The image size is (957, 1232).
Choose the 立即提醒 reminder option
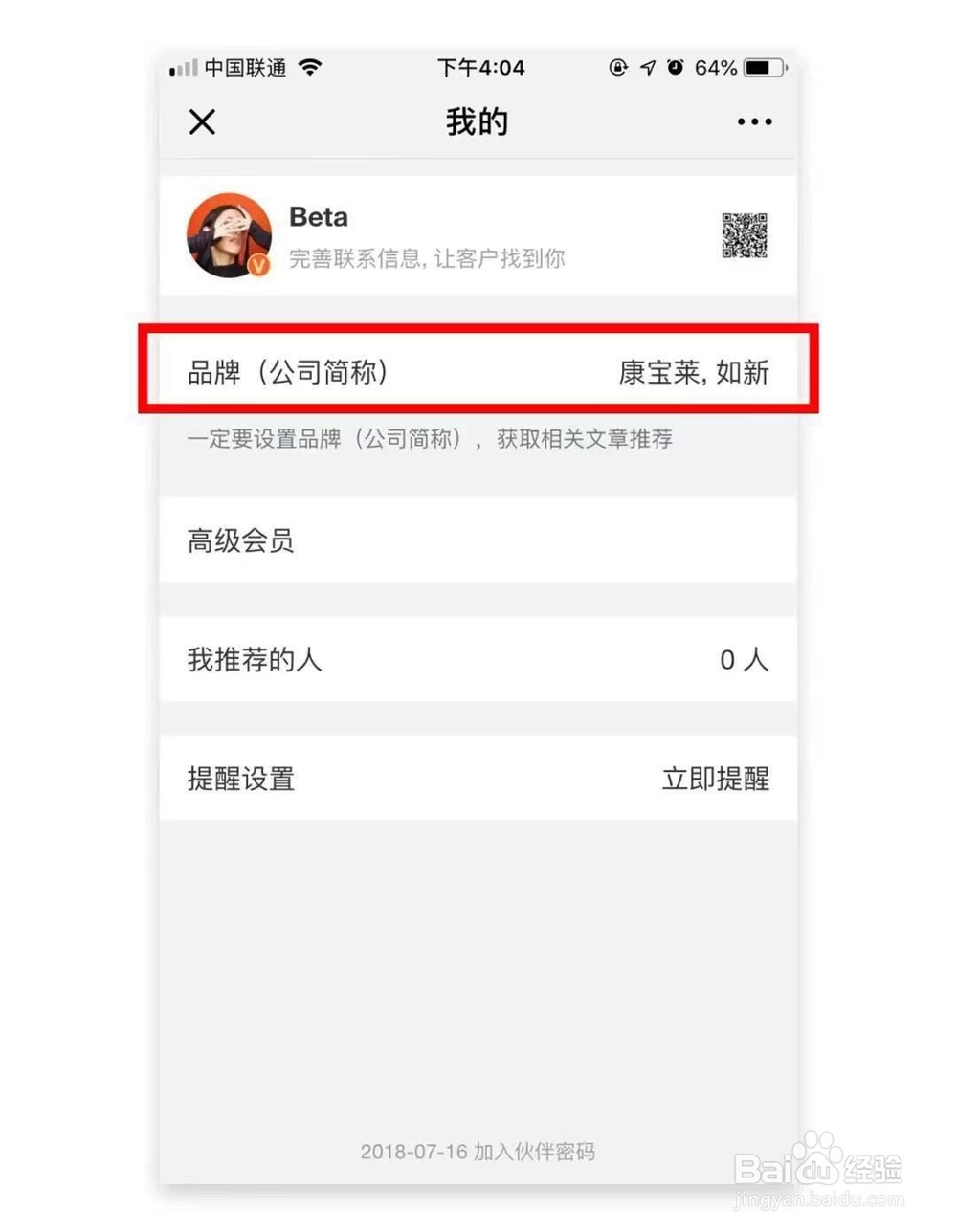coord(716,779)
